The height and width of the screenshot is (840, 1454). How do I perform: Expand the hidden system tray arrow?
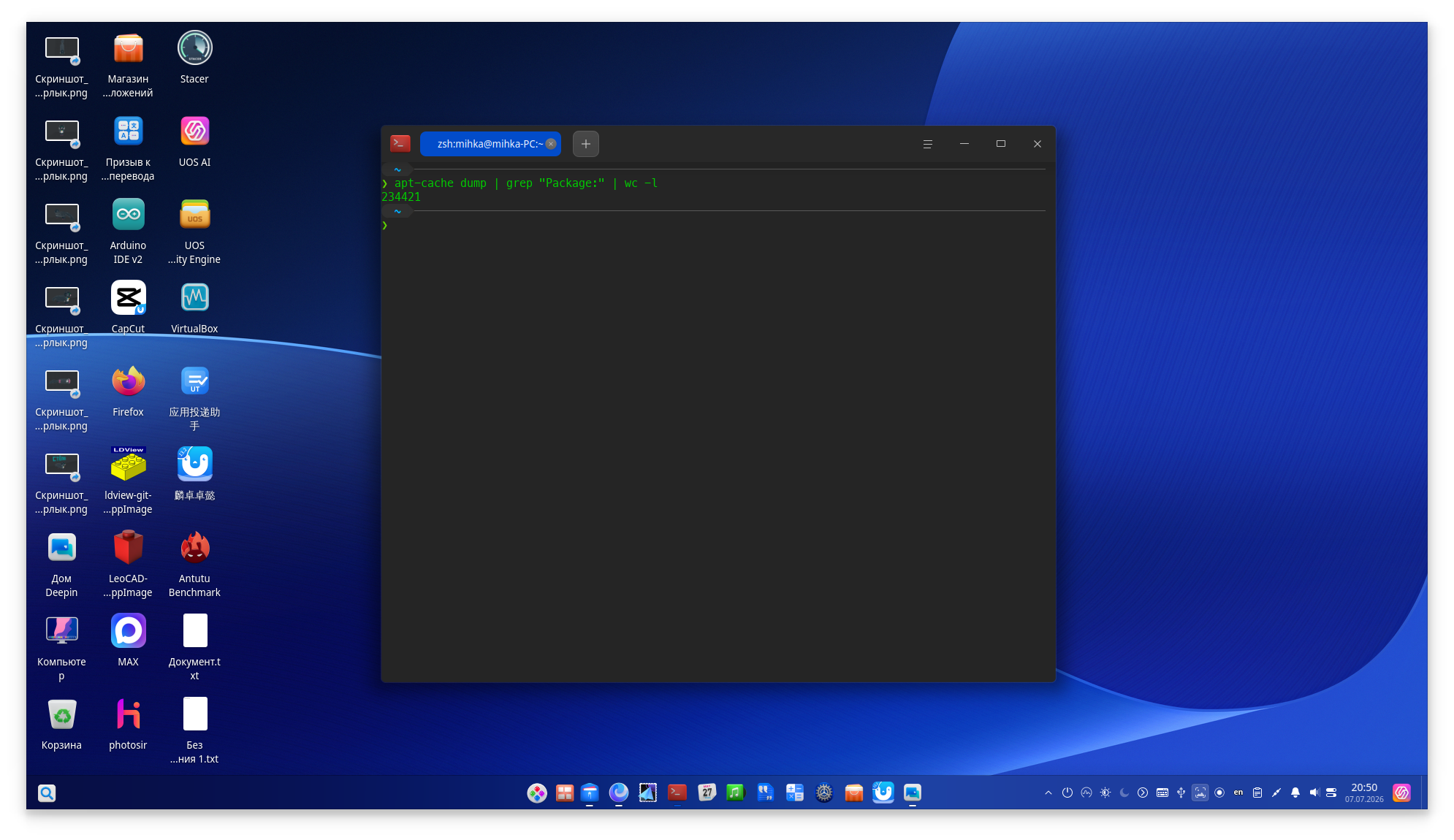pyautogui.click(x=1048, y=793)
